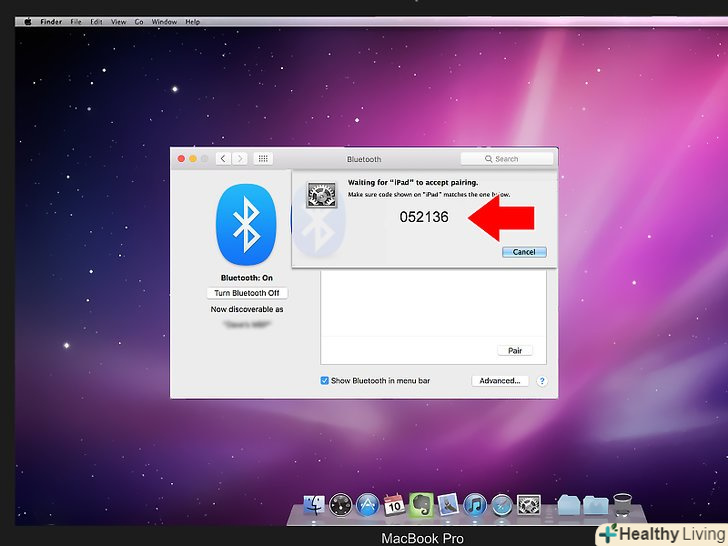Open the File menu
This screenshot has width=728, height=546.
coord(76,21)
